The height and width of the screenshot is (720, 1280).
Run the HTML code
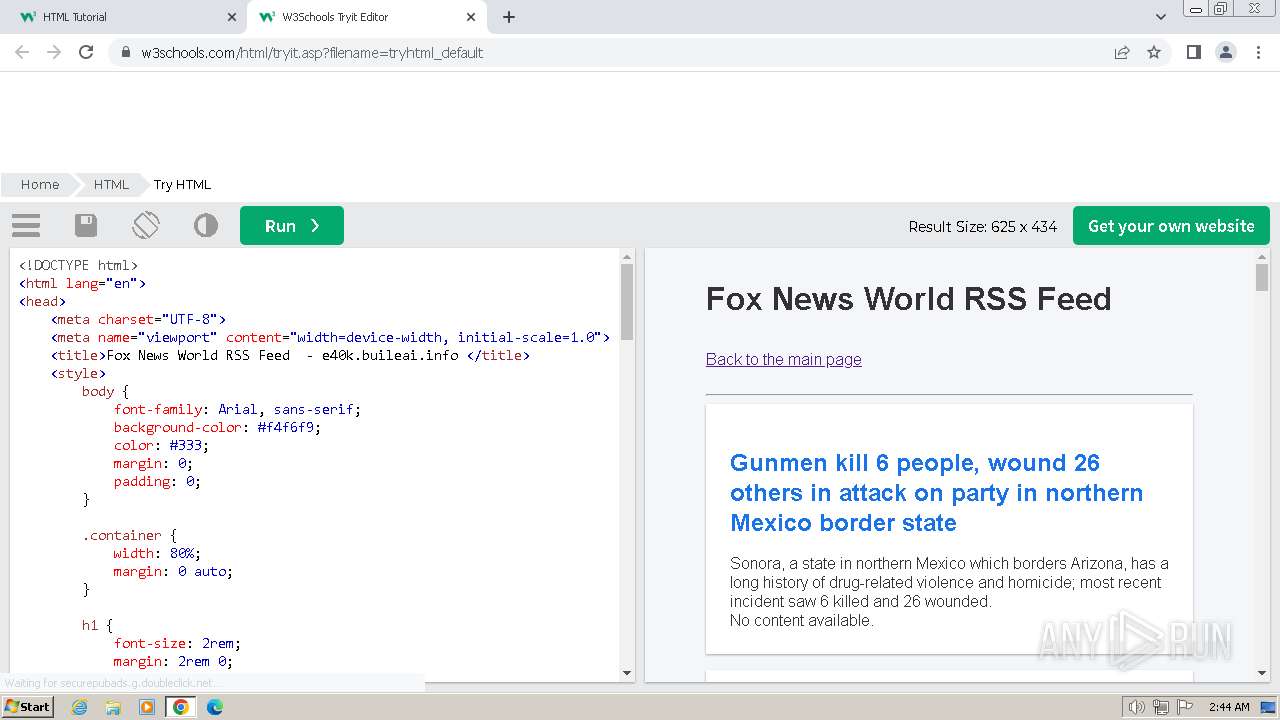pyautogui.click(x=292, y=226)
